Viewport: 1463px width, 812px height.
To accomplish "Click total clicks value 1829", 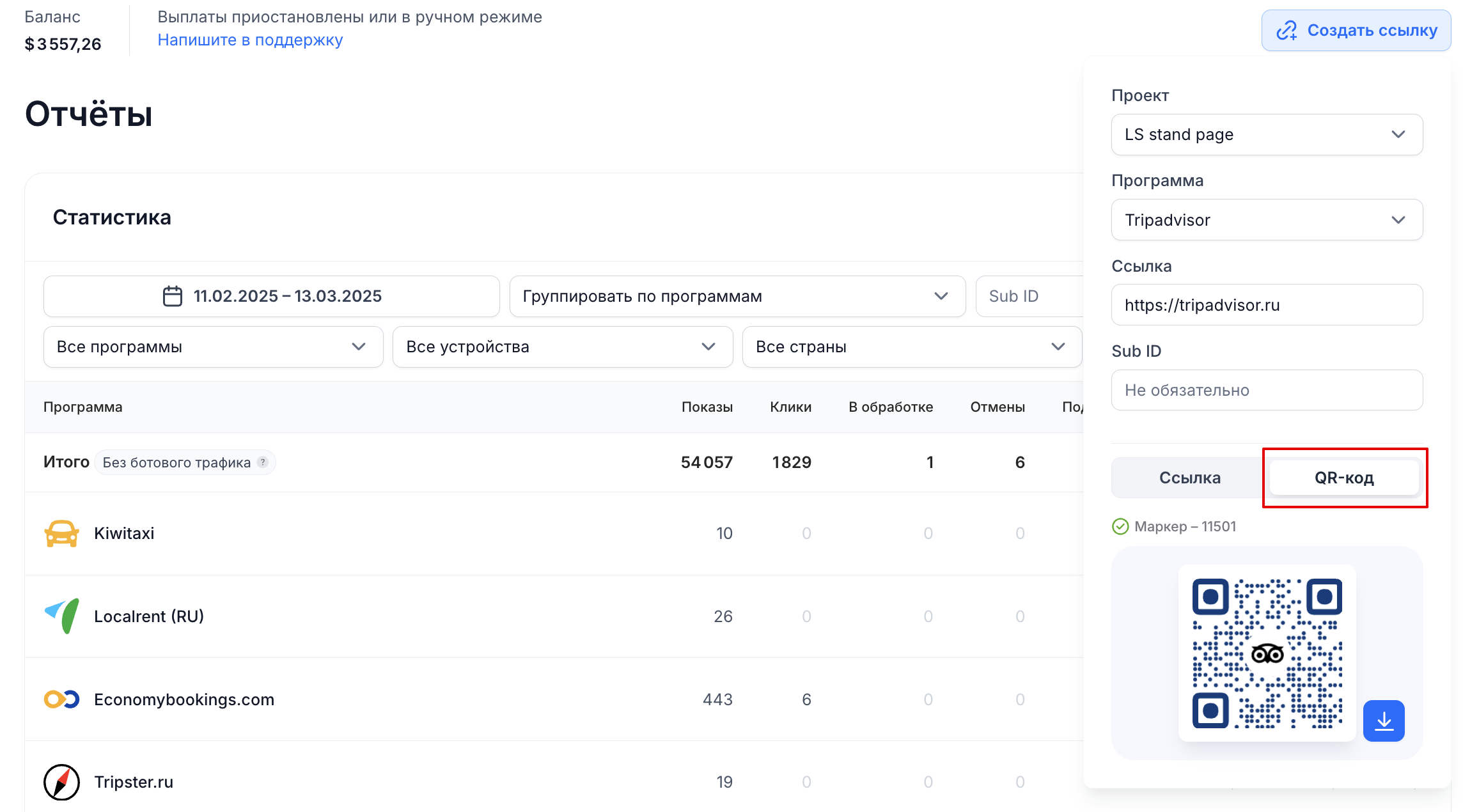I will pos(792,462).
